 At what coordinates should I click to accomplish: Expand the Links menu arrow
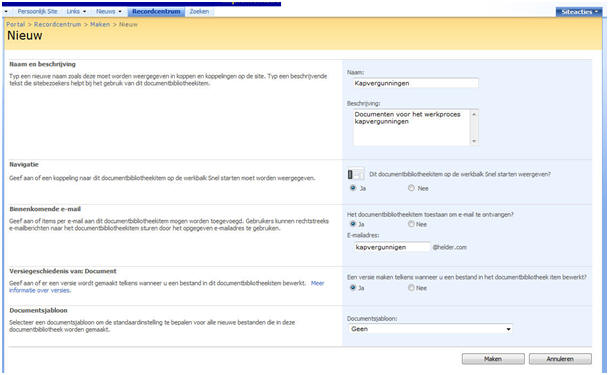pyautogui.click(x=84, y=12)
